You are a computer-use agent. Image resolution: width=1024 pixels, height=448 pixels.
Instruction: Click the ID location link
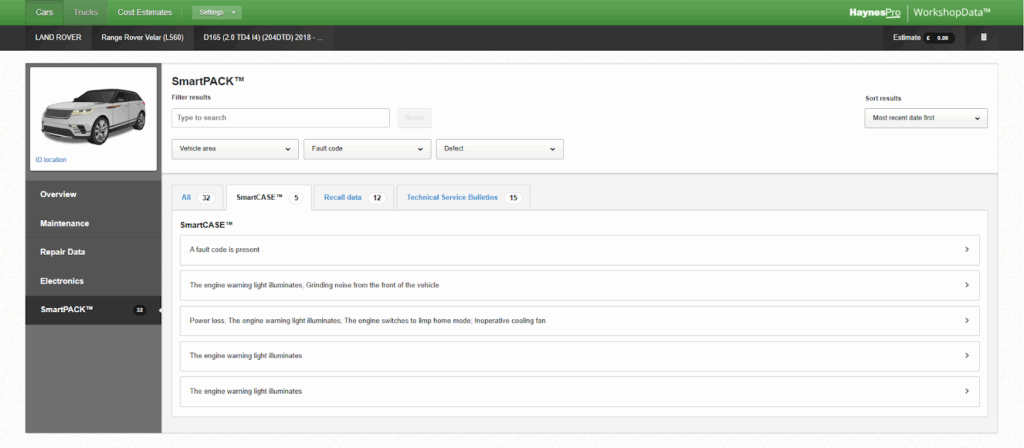[x=50, y=160]
